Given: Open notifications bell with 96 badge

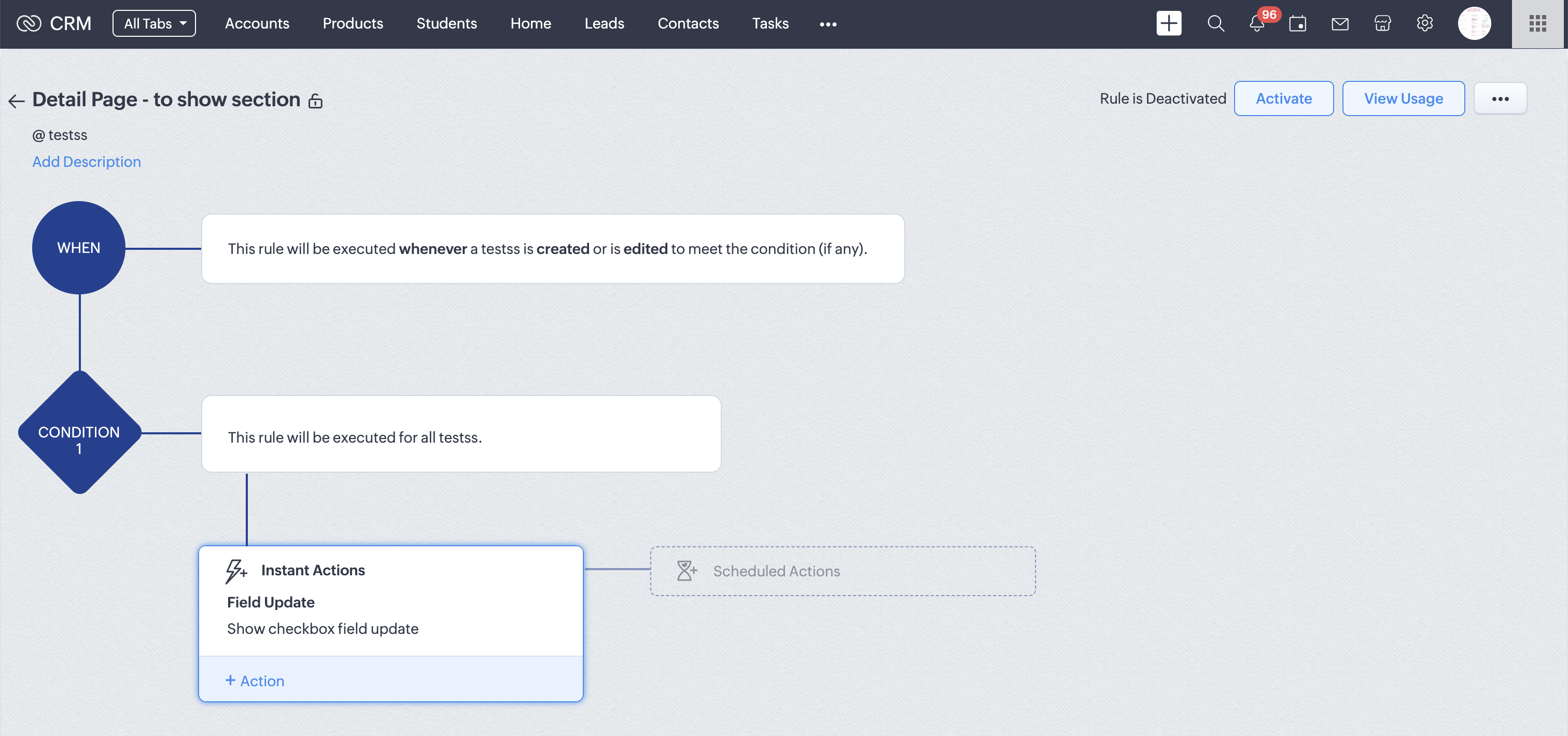Looking at the screenshot, I should tap(1256, 24).
